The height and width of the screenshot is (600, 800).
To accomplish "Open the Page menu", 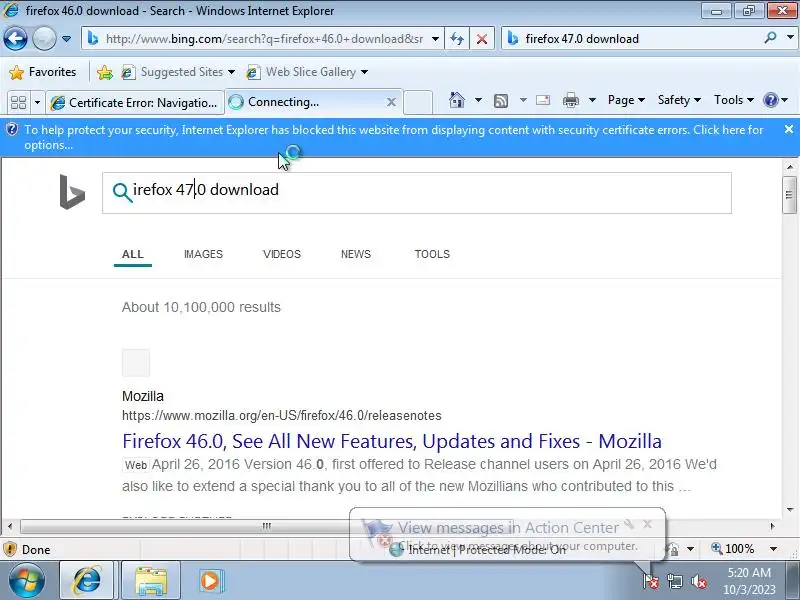I will coord(626,100).
